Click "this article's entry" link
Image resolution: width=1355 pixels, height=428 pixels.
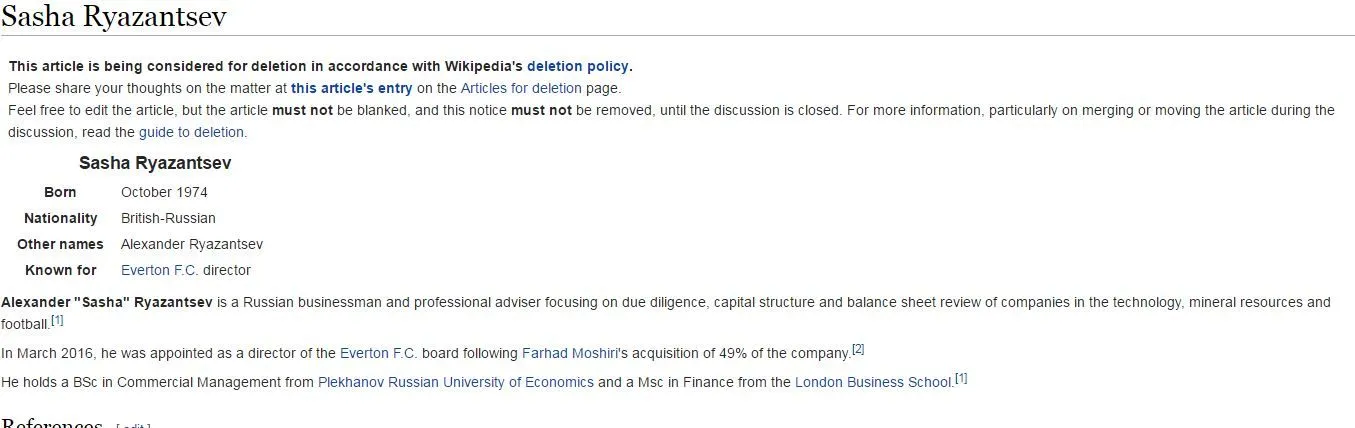[x=351, y=88]
